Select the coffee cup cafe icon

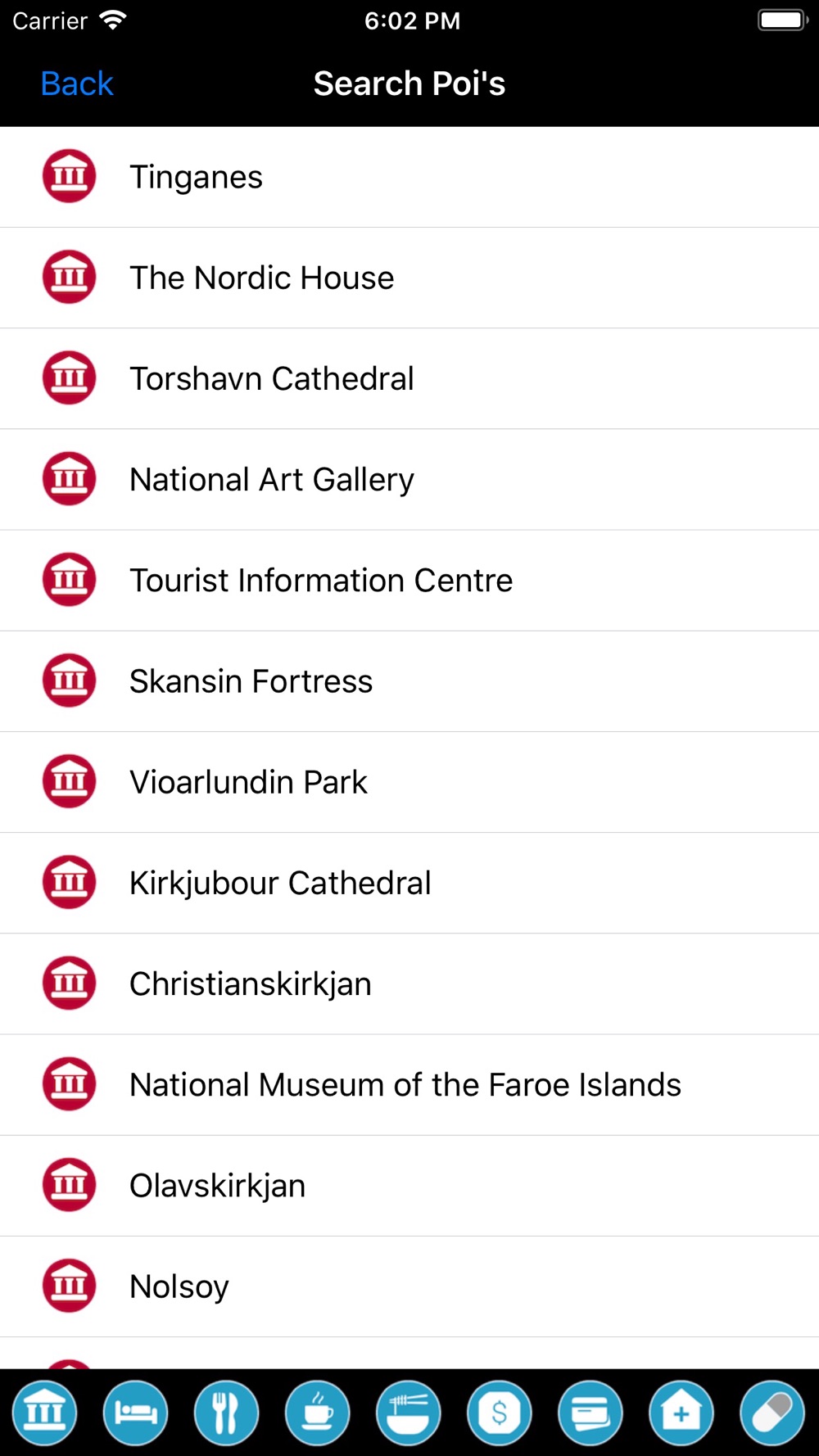[318, 1413]
